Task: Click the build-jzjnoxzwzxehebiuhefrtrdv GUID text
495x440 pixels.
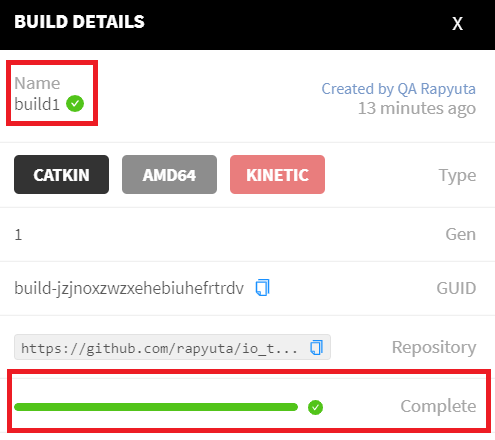Action: click(x=129, y=288)
